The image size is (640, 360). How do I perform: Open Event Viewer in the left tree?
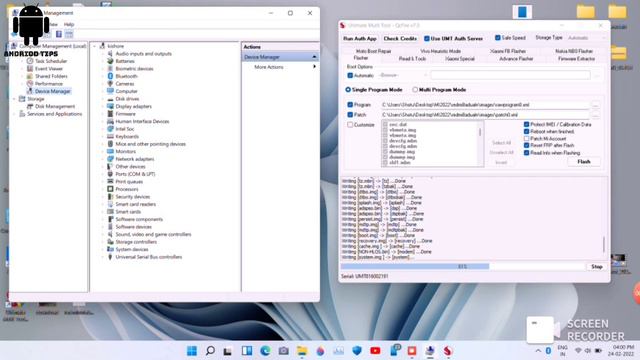point(49,69)
